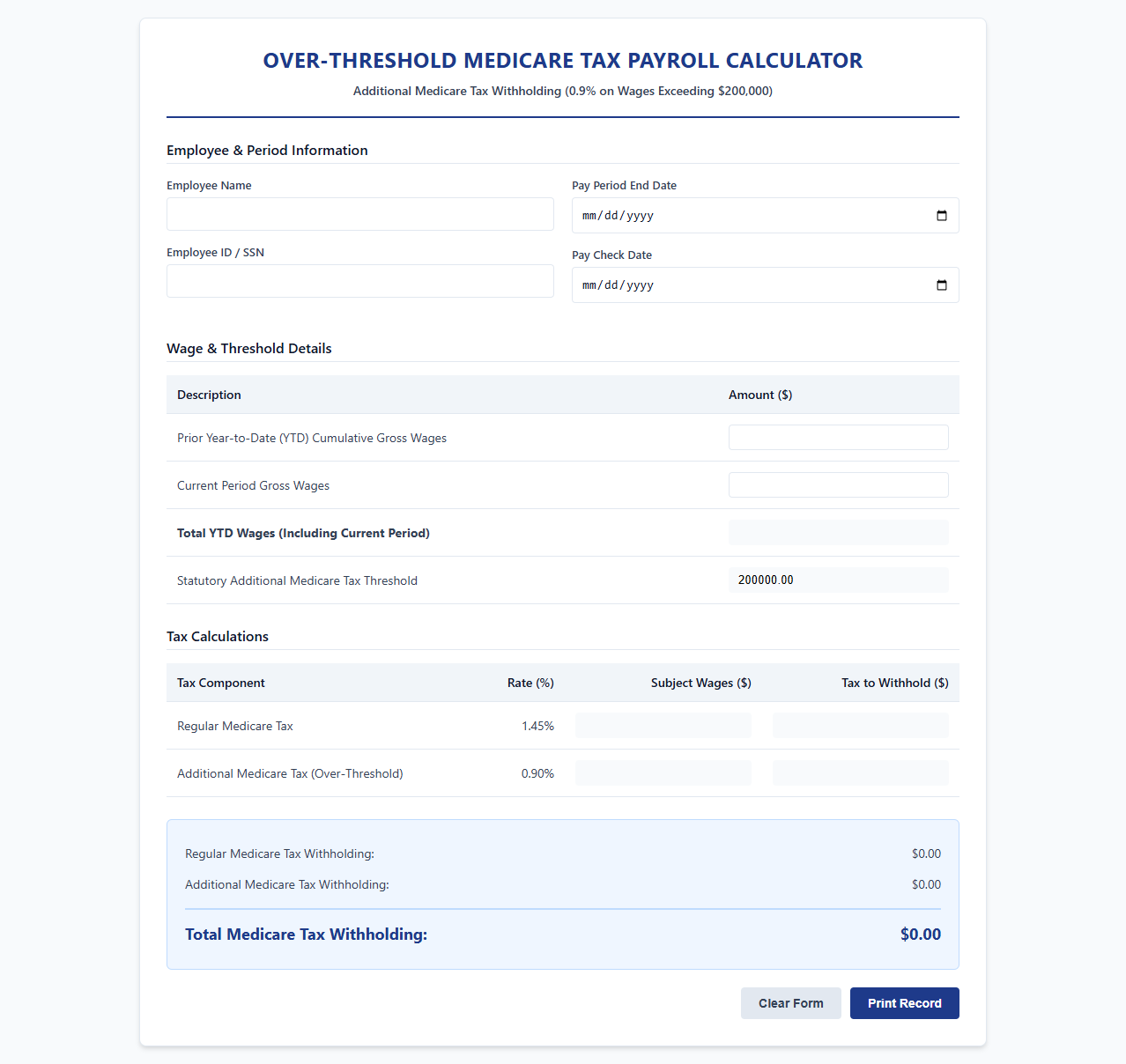This screenshot has height=1064, width=1126.
Task: Click the Rate (%) column header
Action: tap(530, 683)
